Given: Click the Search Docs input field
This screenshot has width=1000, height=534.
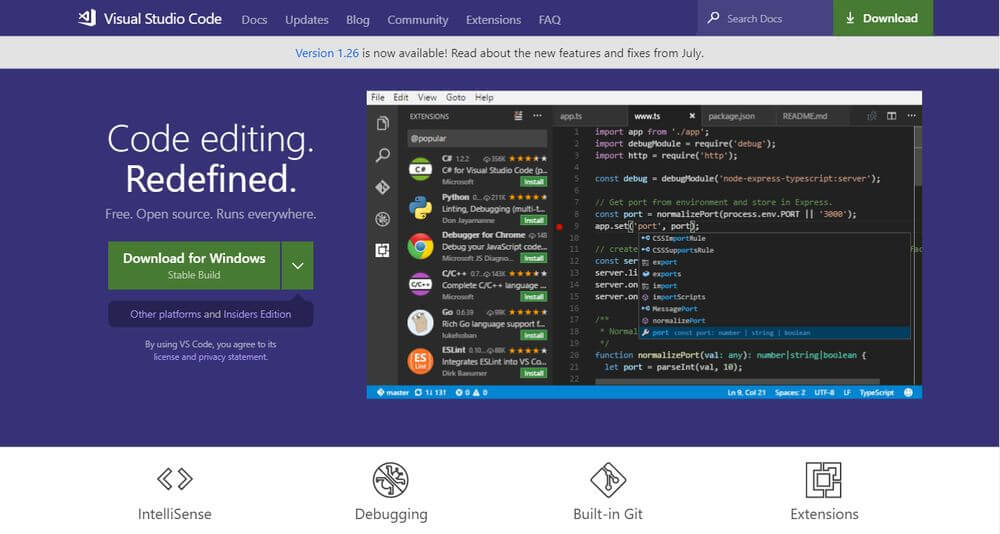Looking at the screenshot, I should [x=765, y=18].
